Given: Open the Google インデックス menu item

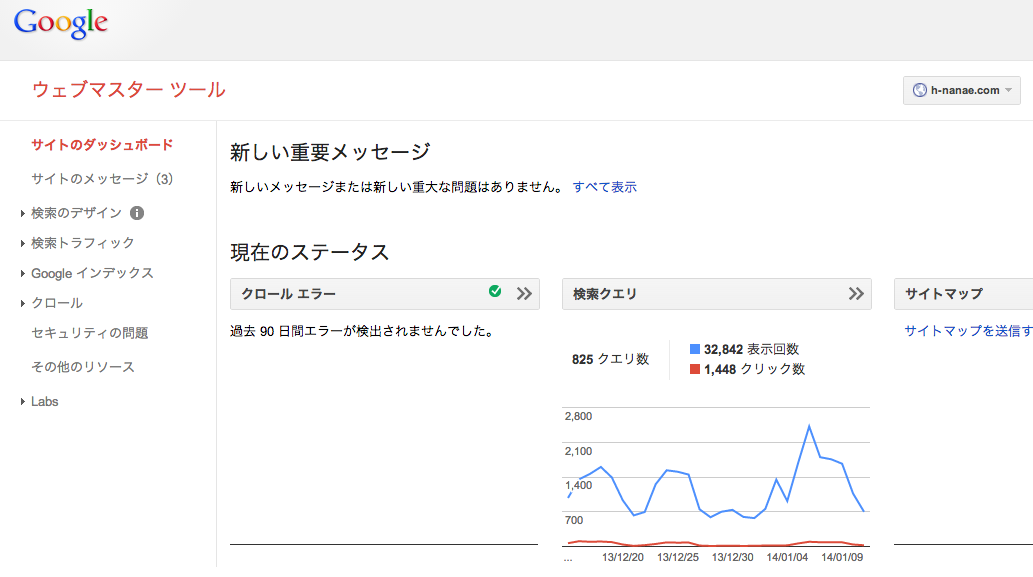Looking at the screenshot, I should (x=92, y=273).
